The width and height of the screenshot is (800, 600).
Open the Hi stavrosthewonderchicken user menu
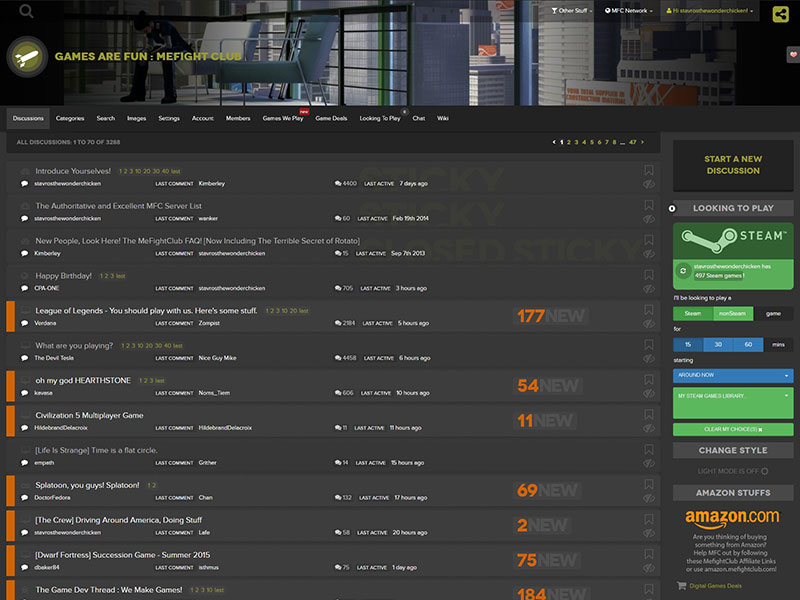[710, 11]
